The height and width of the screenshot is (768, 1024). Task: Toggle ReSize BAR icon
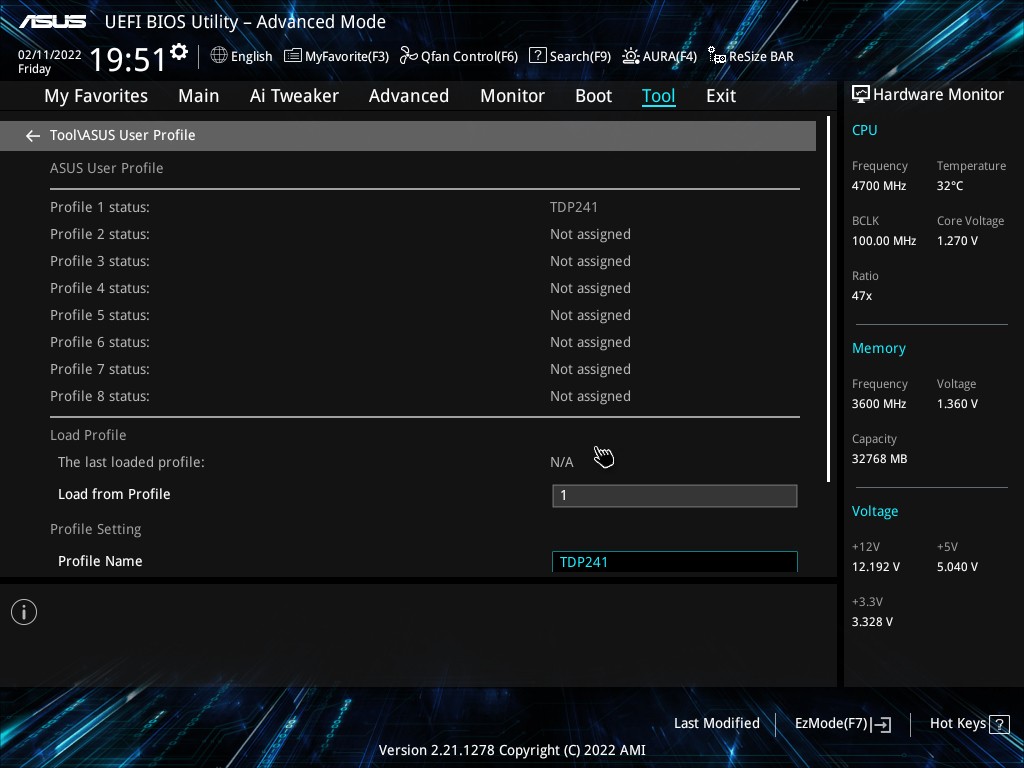tap(717, 56)
